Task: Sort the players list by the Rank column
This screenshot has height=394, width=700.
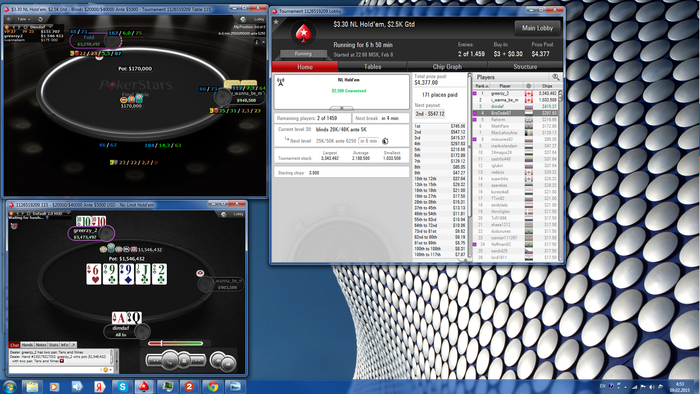Action: click(x=482, y=86)
